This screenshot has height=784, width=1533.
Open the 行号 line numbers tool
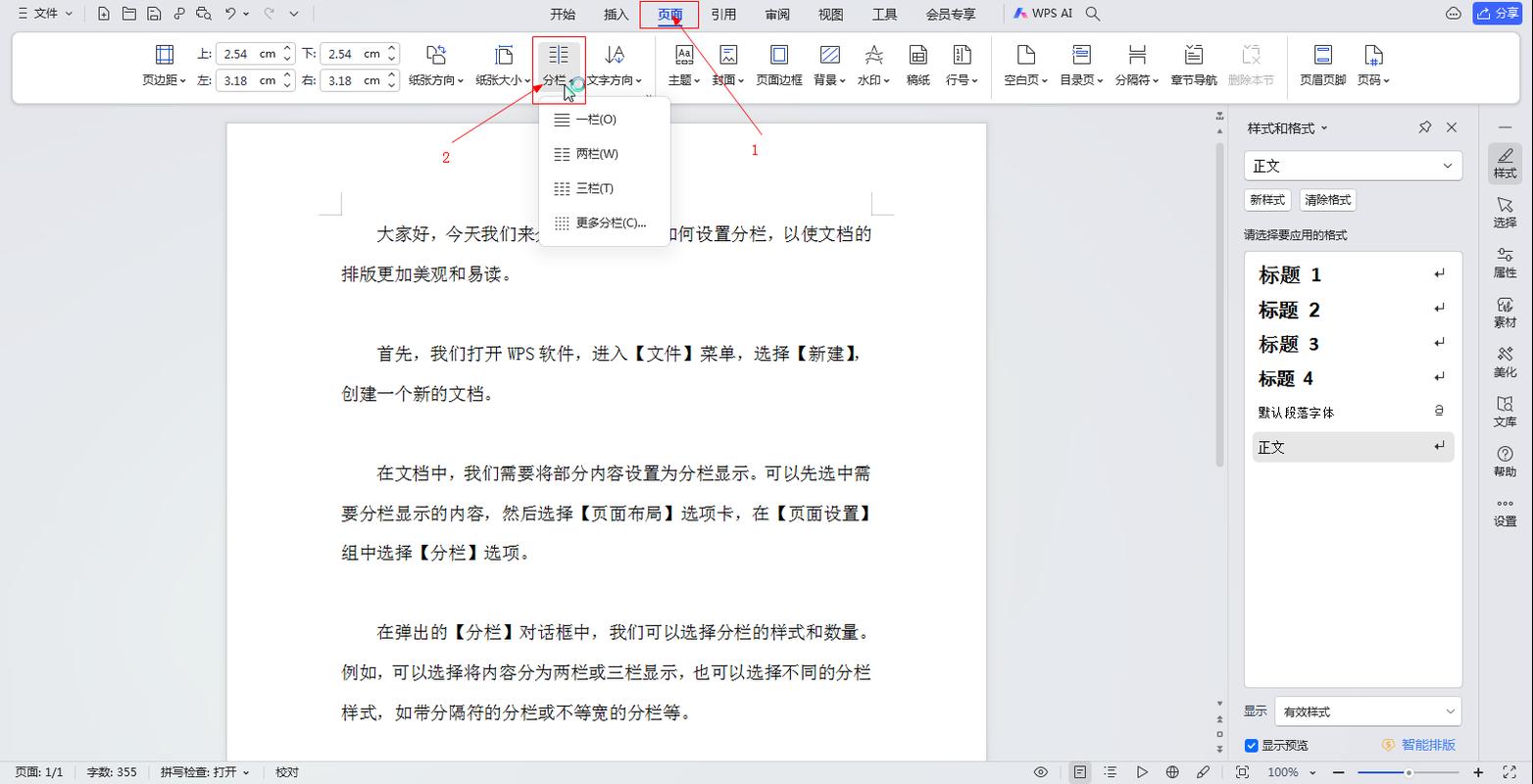click(x=963, y=66)
